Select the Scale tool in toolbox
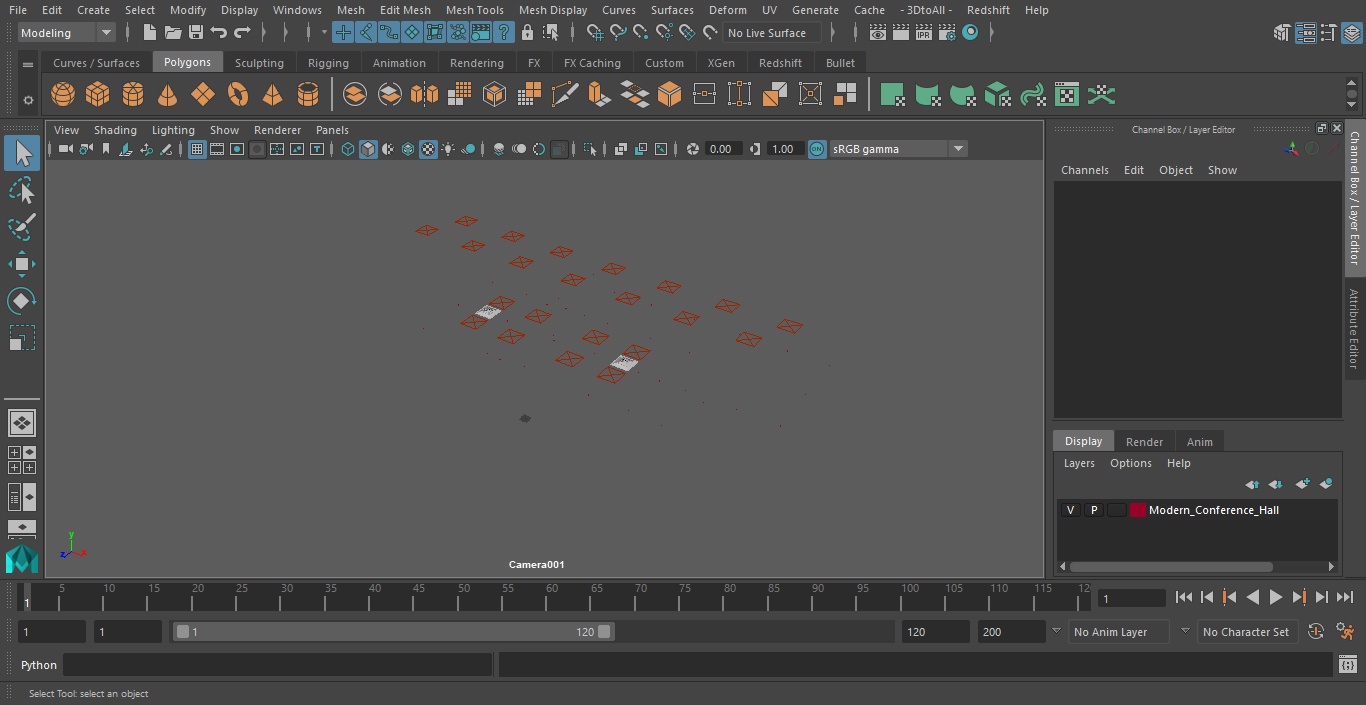Image resolution: width=1366 pixels, height=705 pixels. click(x=21, y=338)
